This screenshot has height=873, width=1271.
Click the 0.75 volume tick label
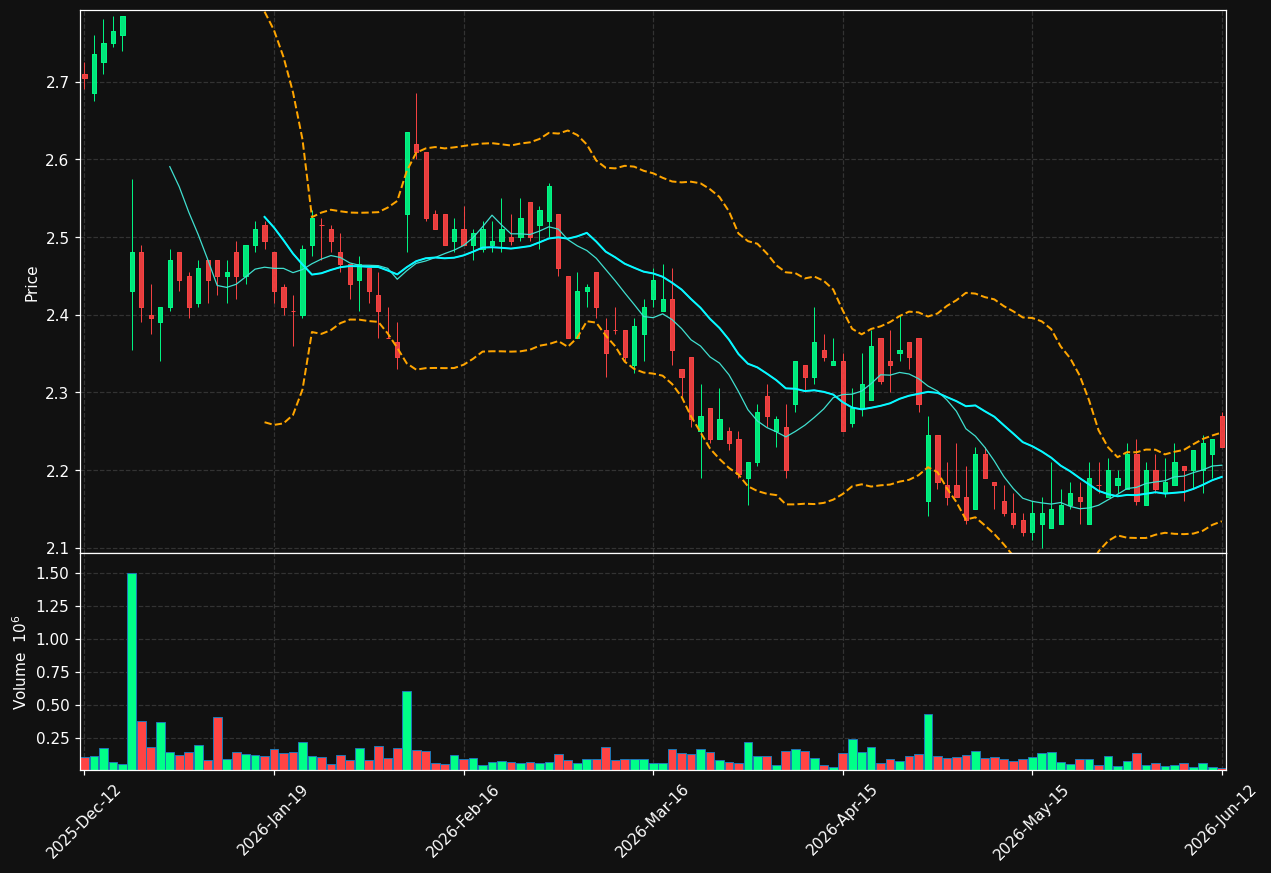53,672
